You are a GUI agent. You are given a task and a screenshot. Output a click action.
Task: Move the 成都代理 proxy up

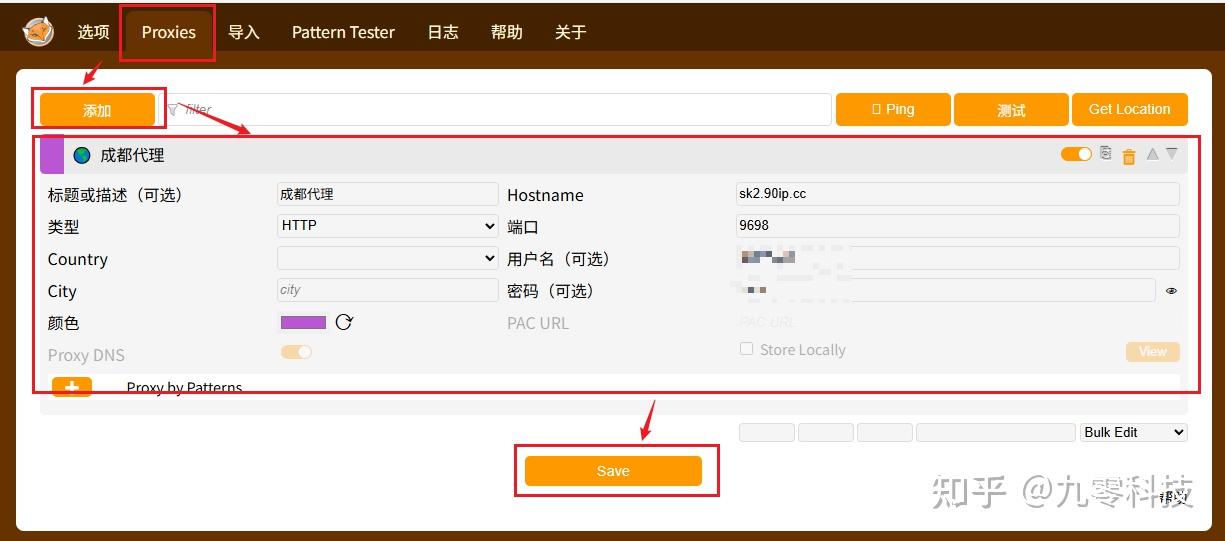(1152, 154)
